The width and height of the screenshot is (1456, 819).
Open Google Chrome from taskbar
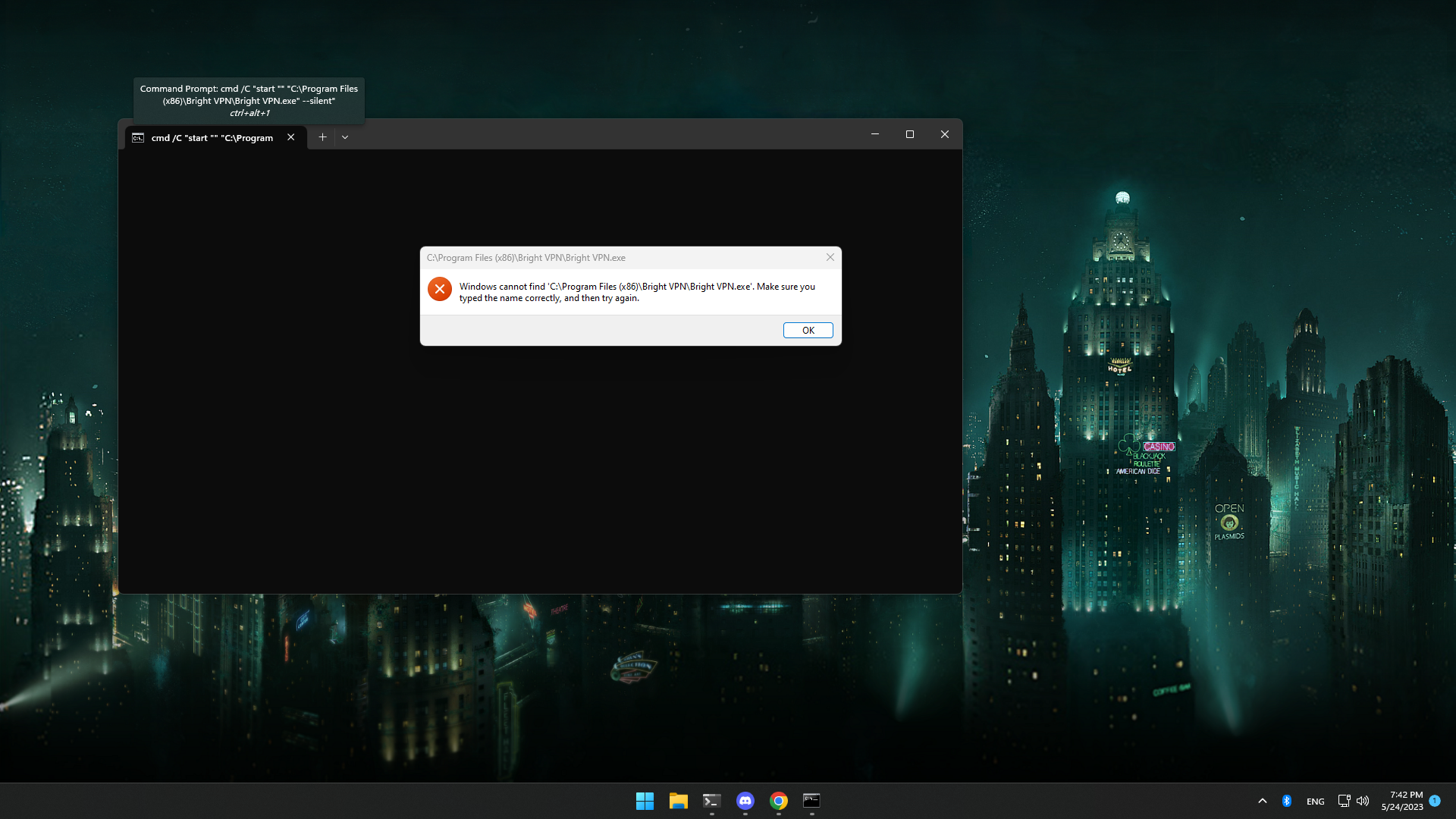pos(778,801)
